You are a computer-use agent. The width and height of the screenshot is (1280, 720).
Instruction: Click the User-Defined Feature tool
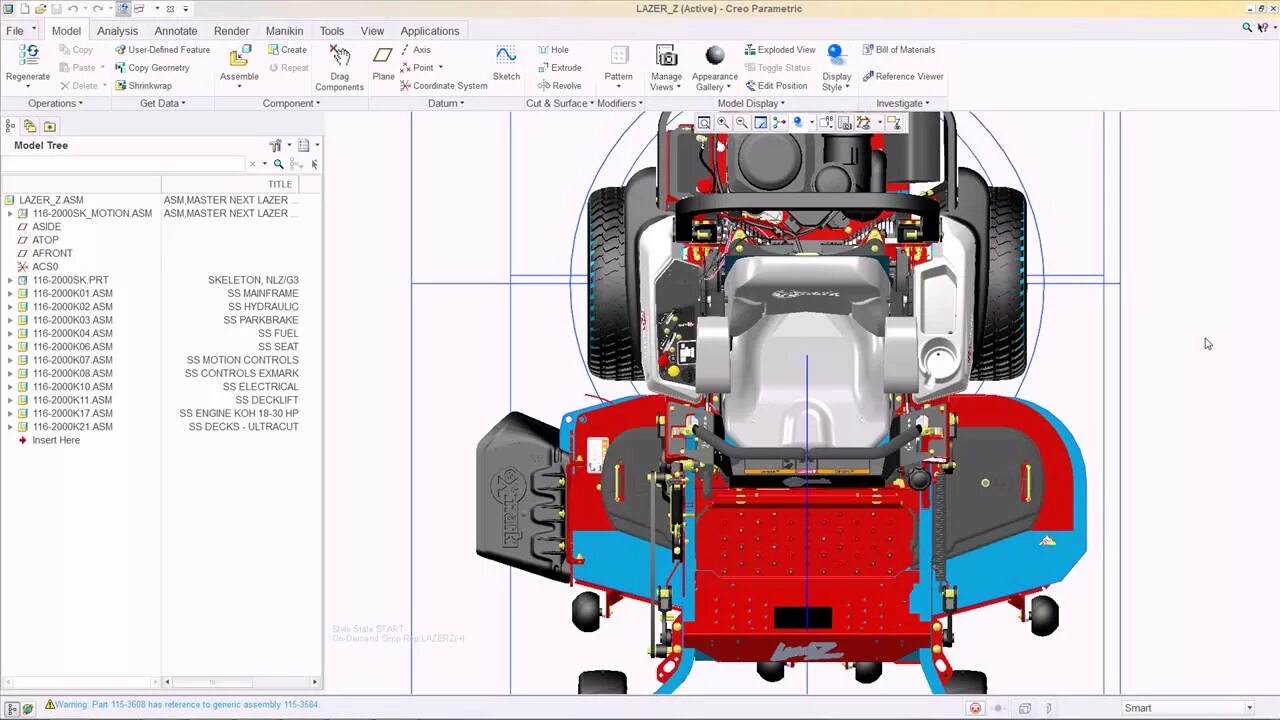coord(162,50)
